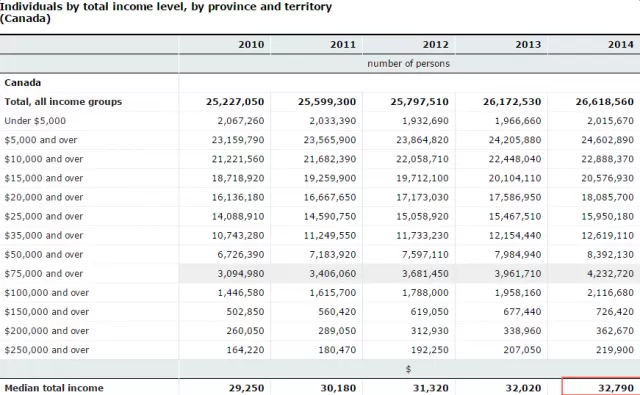Click the 'number of persons' units header

pyautogui.click(x=409, y=64)
